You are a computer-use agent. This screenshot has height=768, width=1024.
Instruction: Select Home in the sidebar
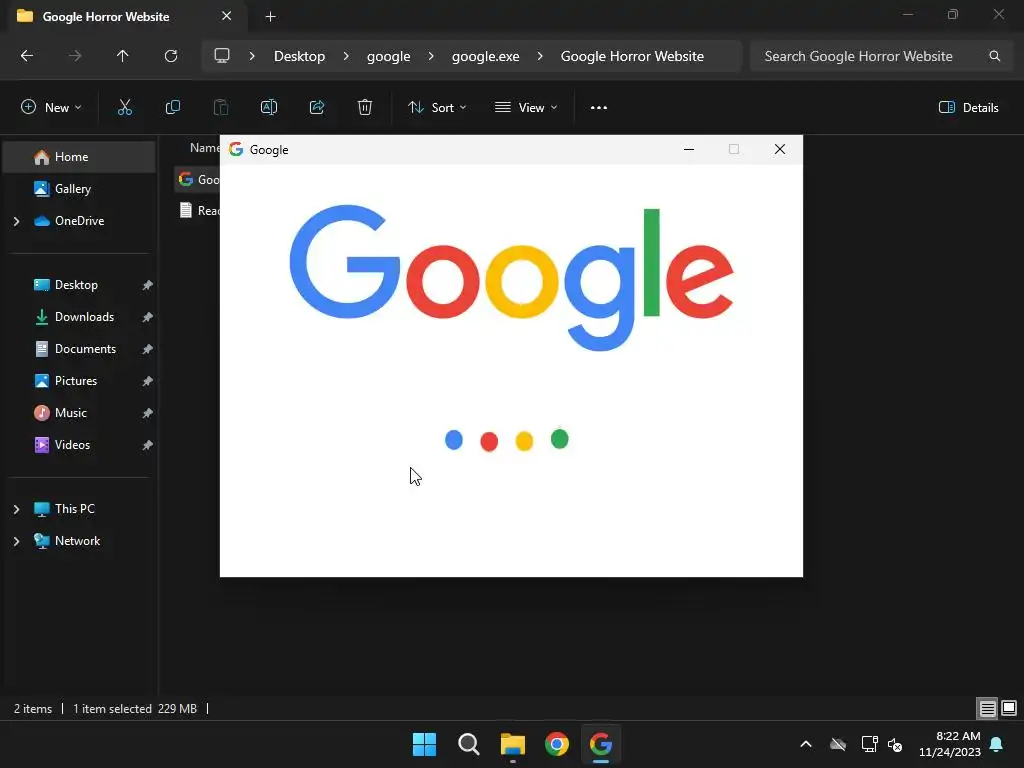tap(79, 157)
